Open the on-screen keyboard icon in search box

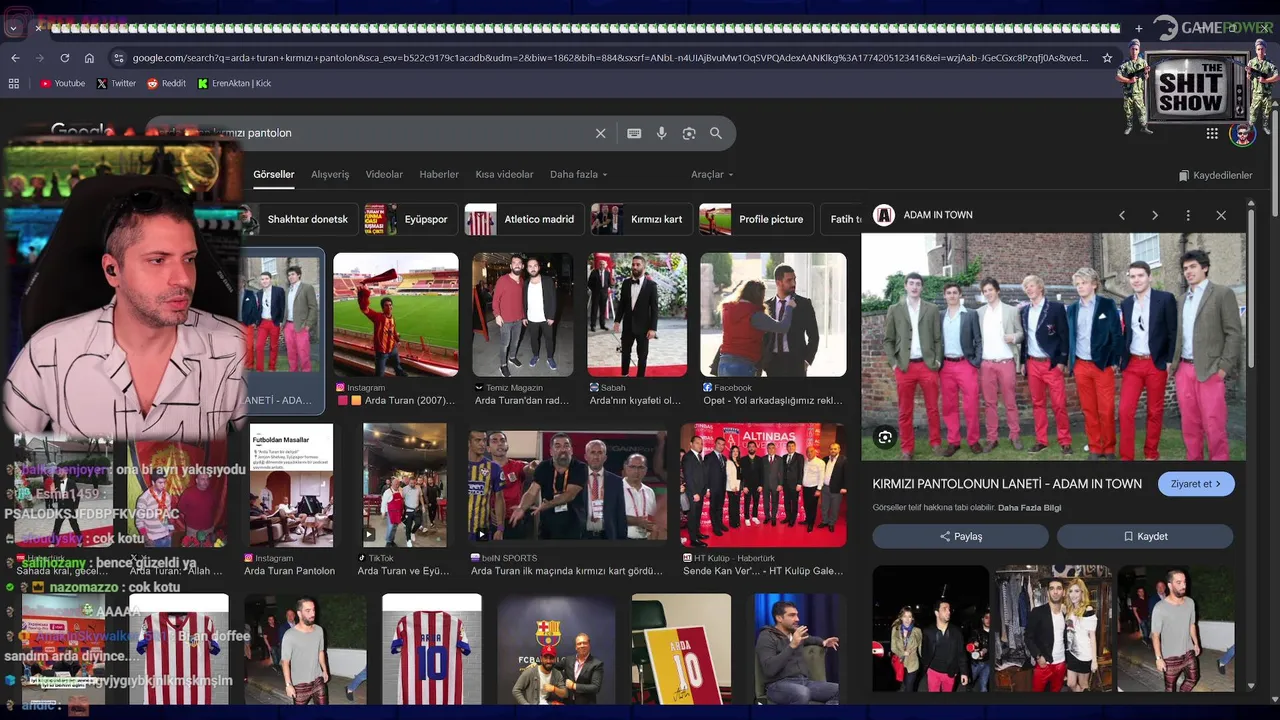(634, 133)
